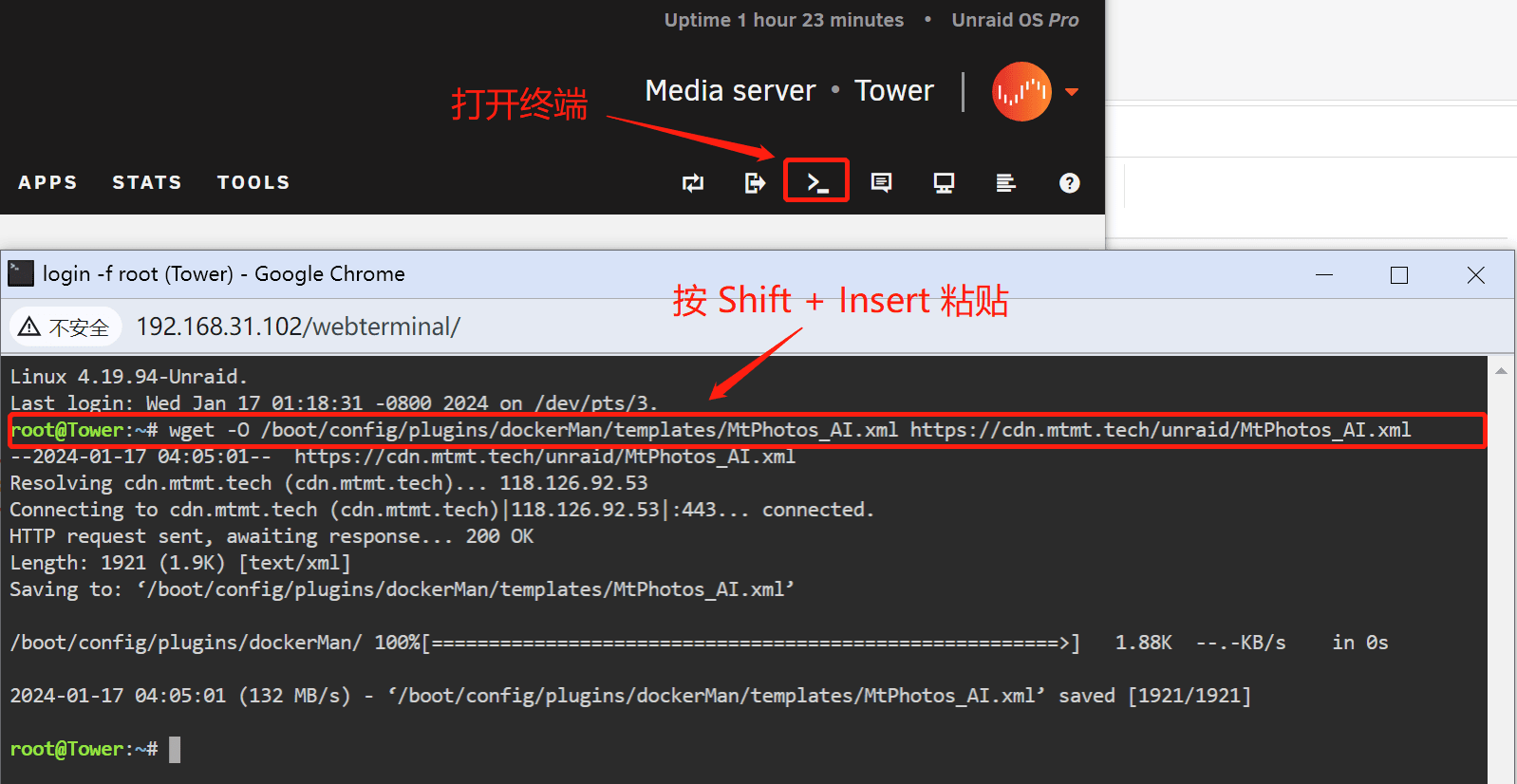This screenshot has height=784, width=1517.
Task: Click the feedback speech-bubble icon
Action: (x=881, y=182)
